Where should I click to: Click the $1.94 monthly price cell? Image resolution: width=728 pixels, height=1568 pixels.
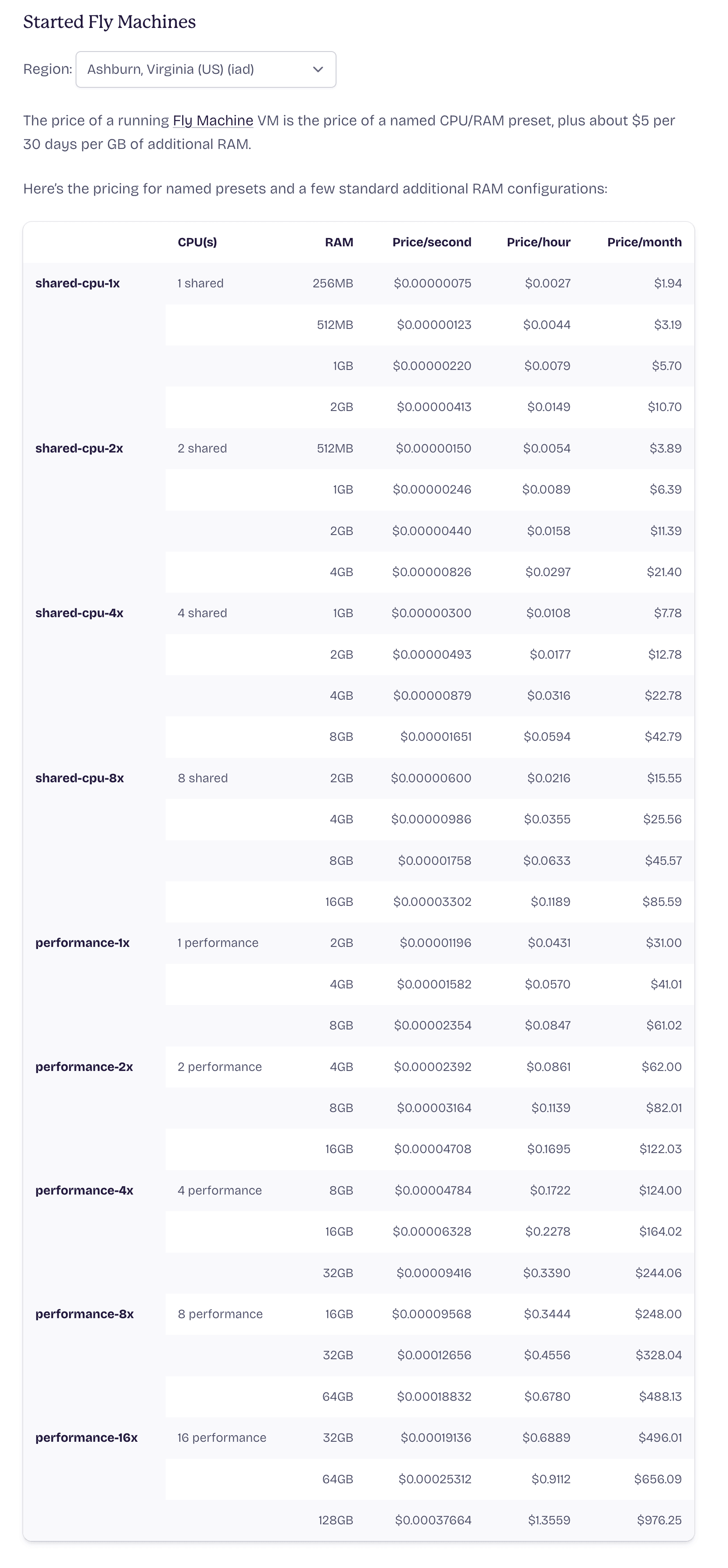coord(667,283)
